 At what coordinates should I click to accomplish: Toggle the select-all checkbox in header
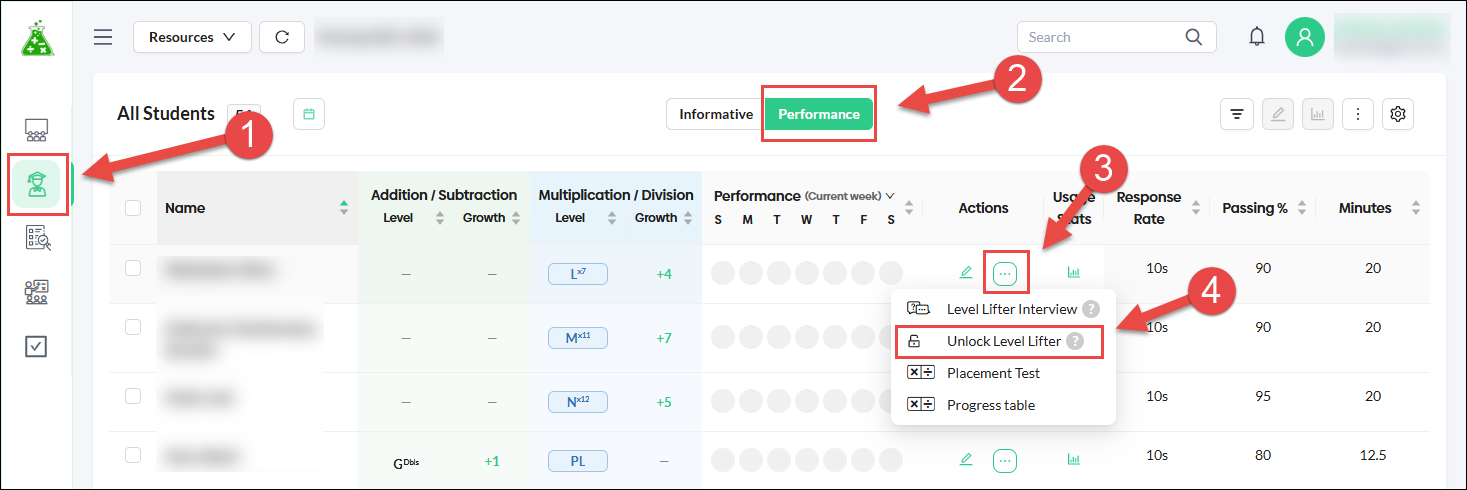(133, 208)
